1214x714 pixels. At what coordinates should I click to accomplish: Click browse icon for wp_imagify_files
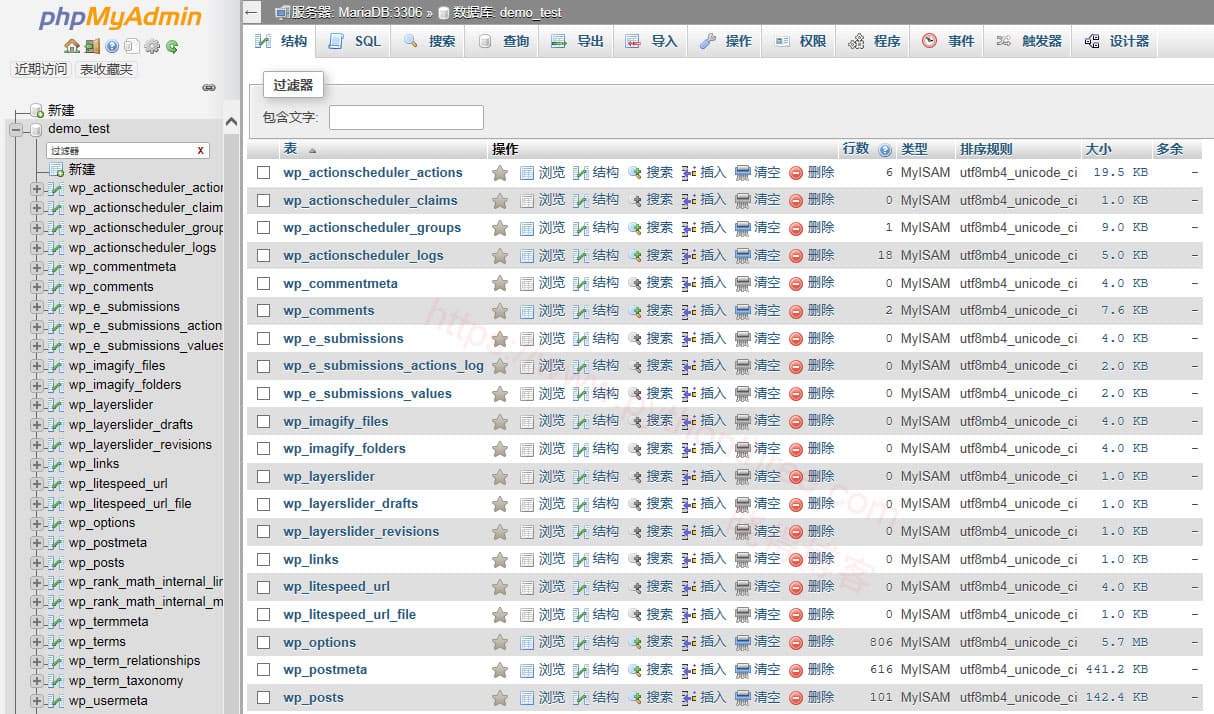point(527,421)
